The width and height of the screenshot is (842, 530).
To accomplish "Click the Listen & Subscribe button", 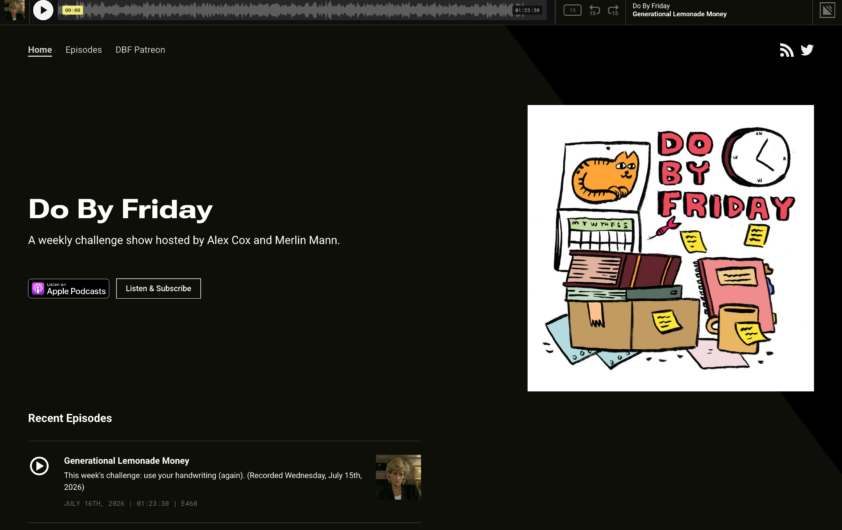I will pos(158,288).
